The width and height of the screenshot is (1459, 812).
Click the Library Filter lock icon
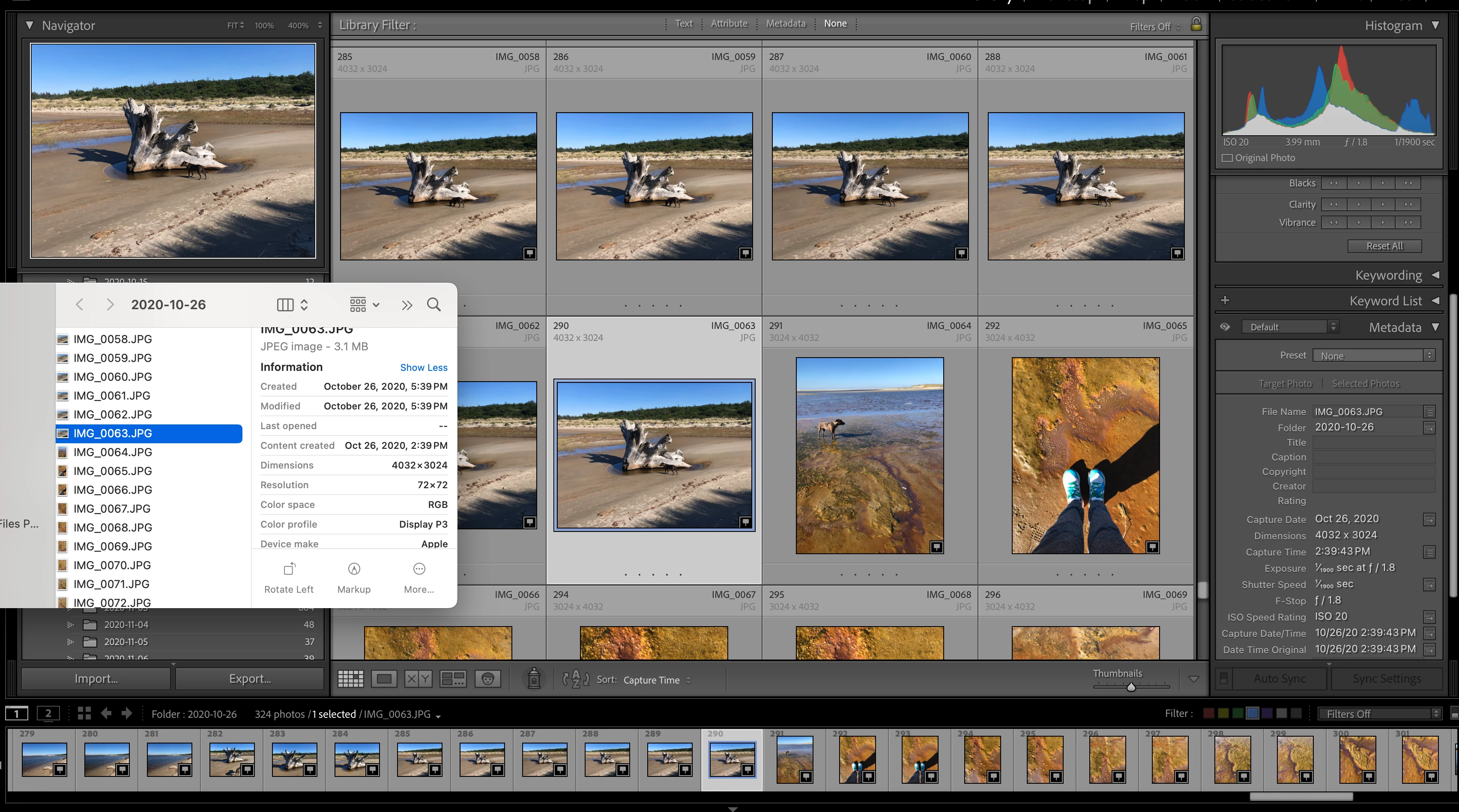(1196, 24)
